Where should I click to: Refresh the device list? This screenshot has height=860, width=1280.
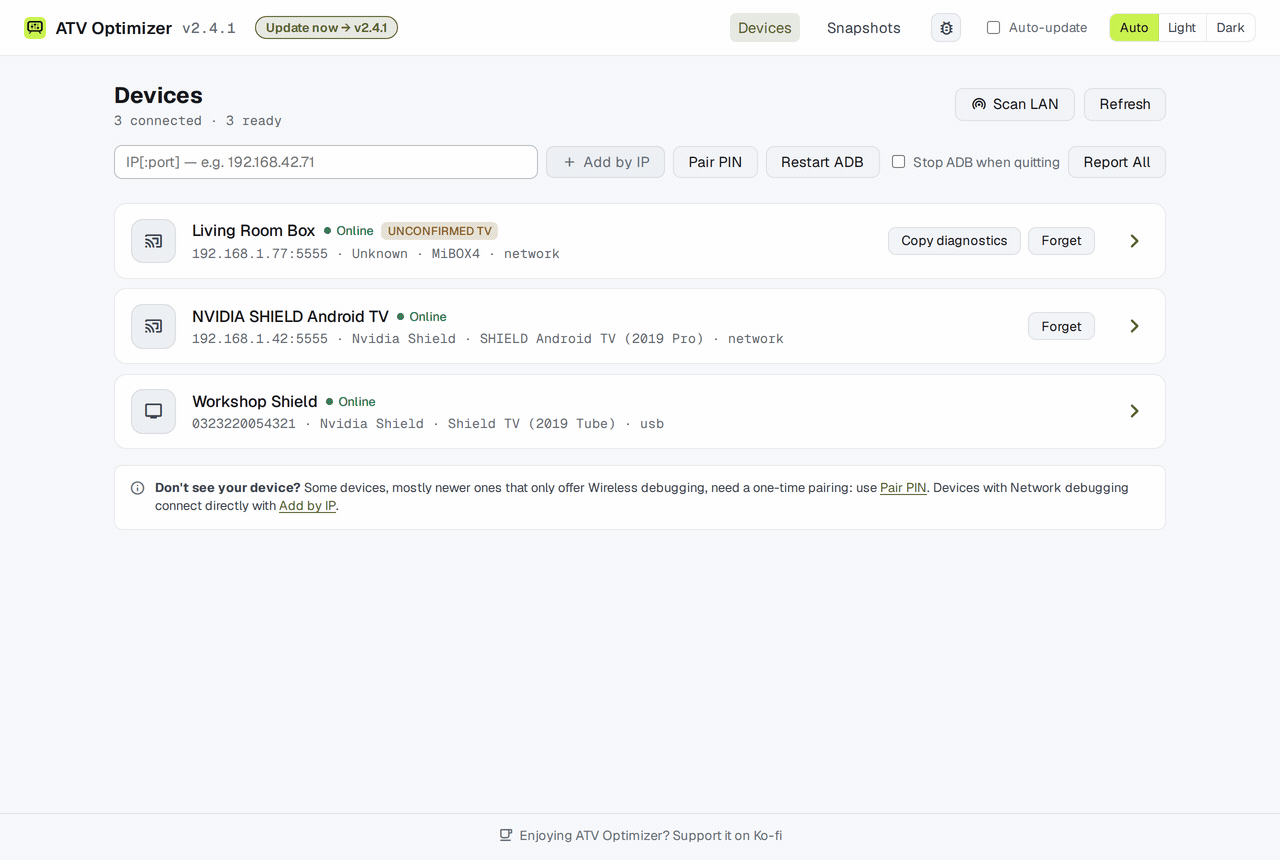(1125, 104)
